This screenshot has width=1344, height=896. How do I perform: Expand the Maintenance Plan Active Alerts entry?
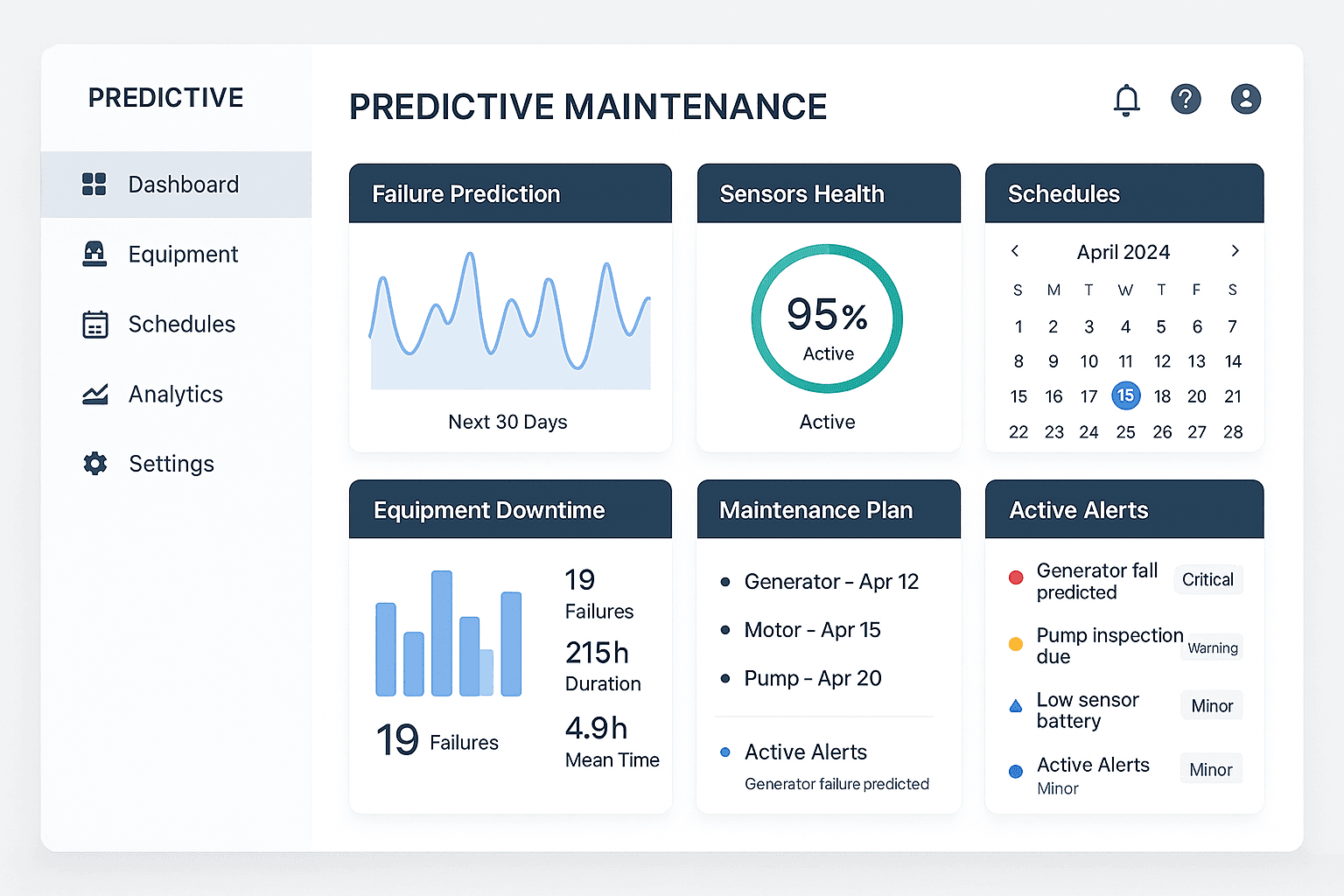(805, 752)
